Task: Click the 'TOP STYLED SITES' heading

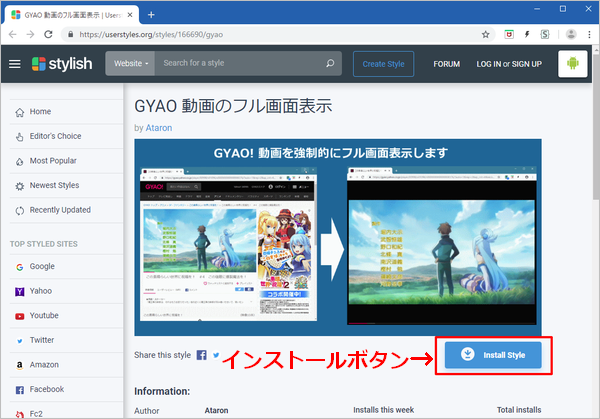Action: 44,244
